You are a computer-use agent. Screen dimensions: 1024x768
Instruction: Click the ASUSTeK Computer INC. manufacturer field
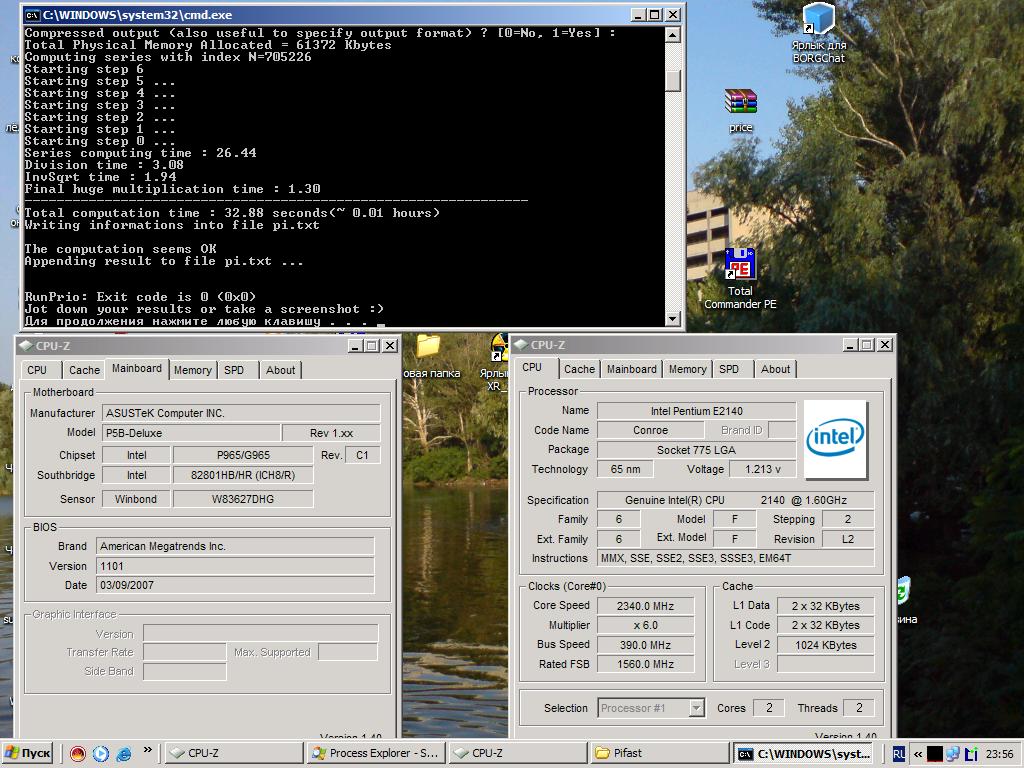pos(240,413)
